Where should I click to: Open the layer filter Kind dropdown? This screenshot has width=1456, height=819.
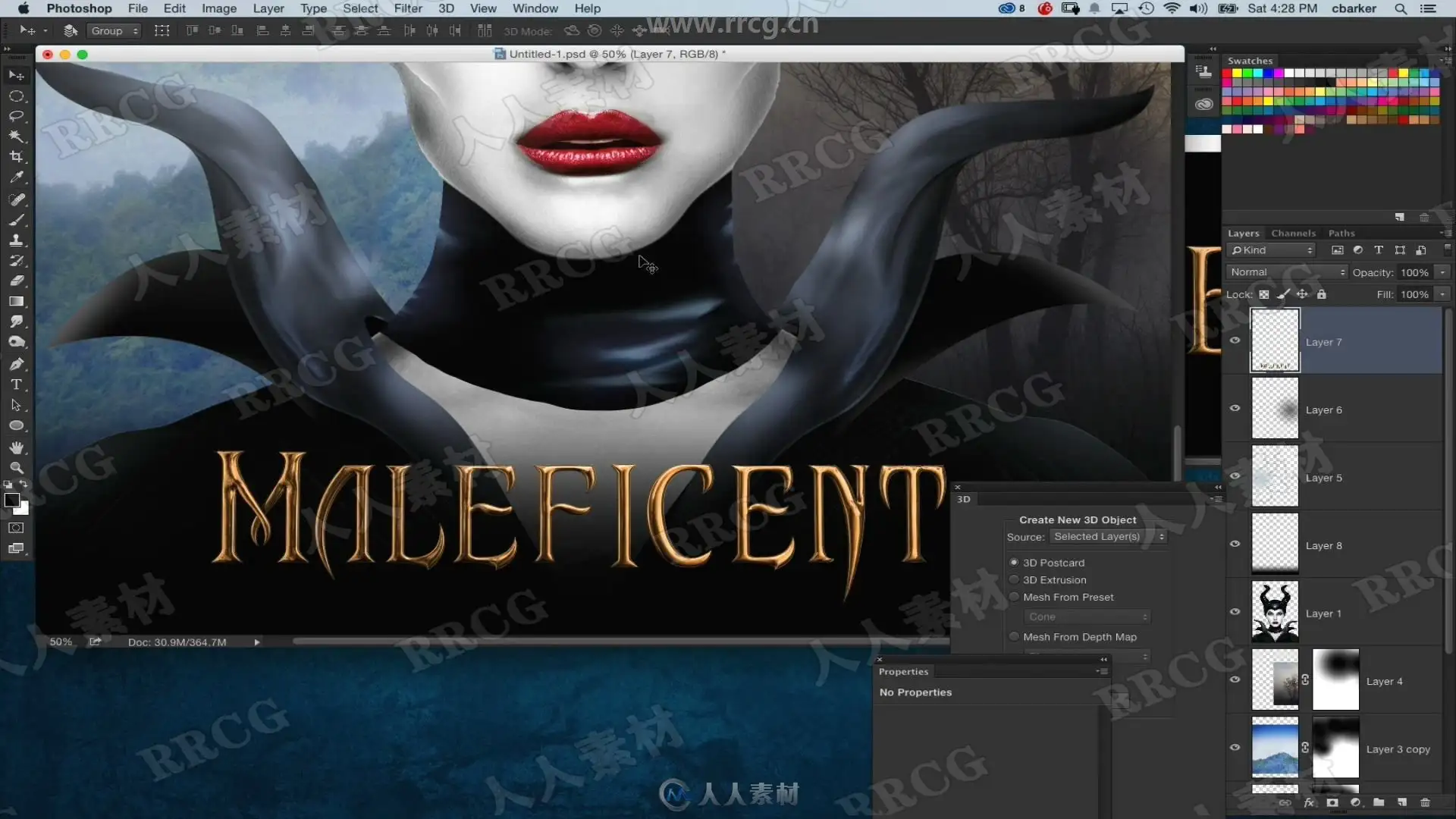1271,250
